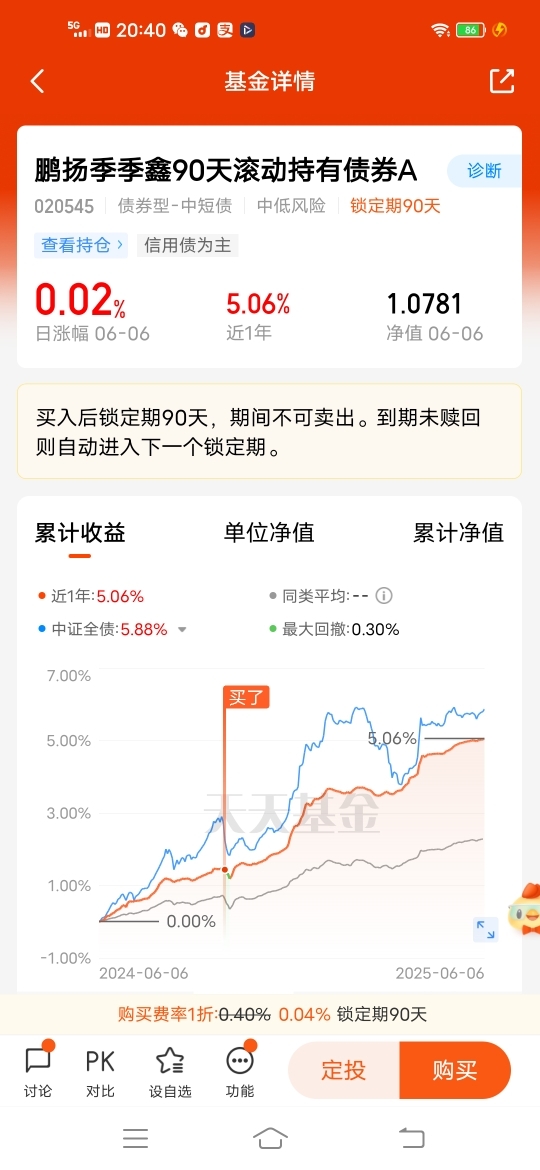Tap the 定投 scheduled investment button
Viewport: 540px width, 1170px height.
[344, 1070]
